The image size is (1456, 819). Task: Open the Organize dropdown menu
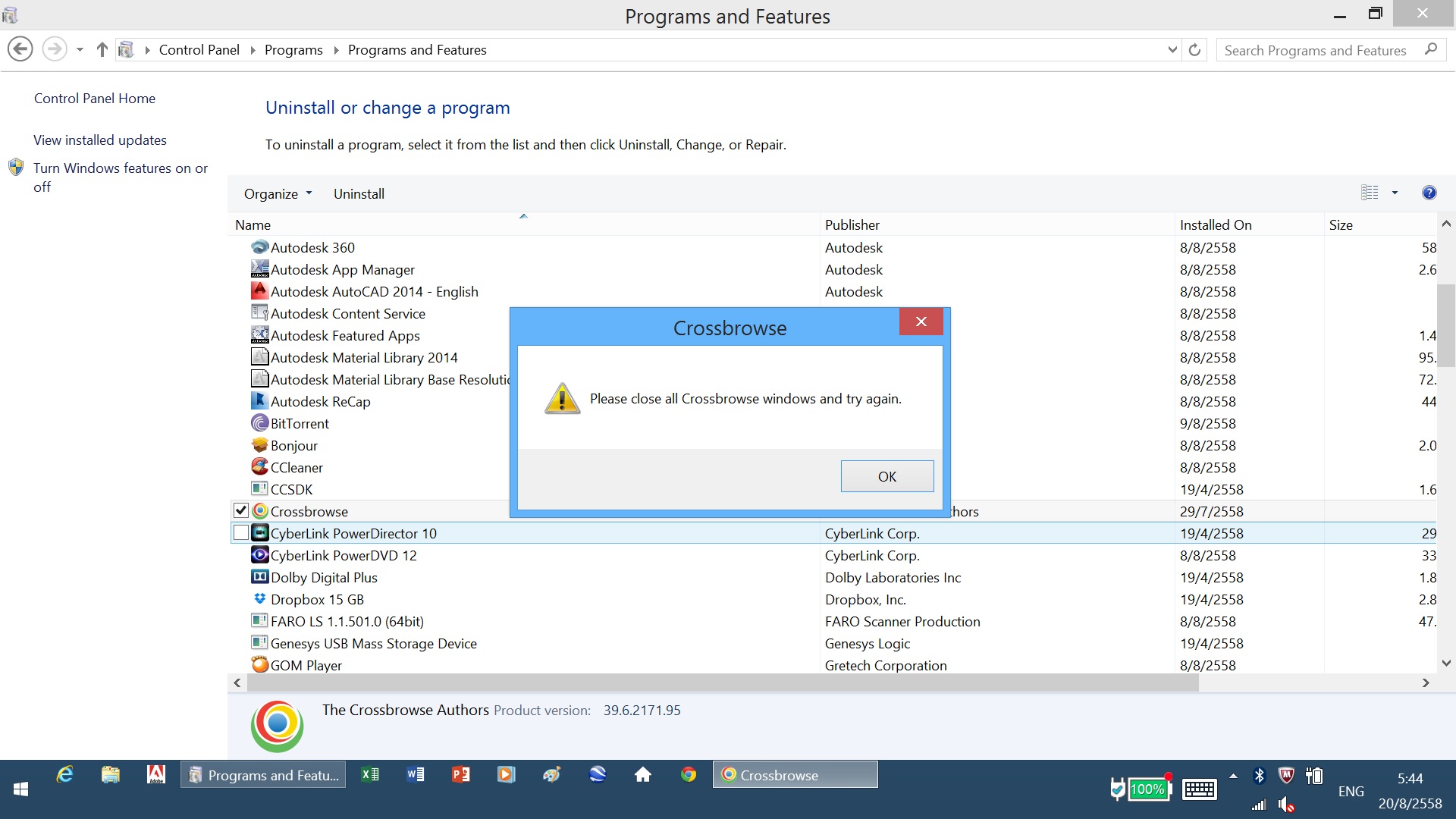click(x=278, y=193)
